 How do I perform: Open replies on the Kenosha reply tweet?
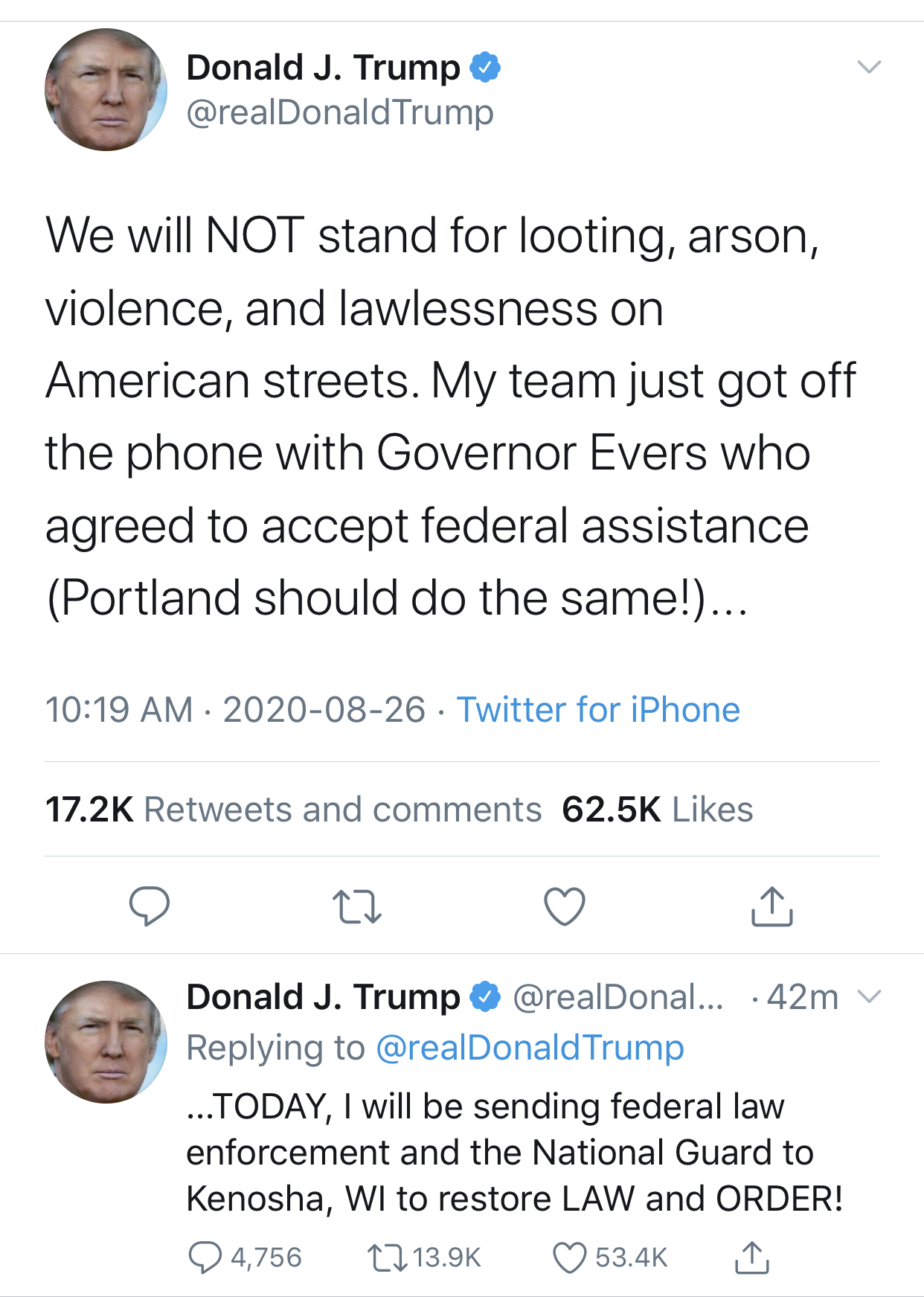205,1258
